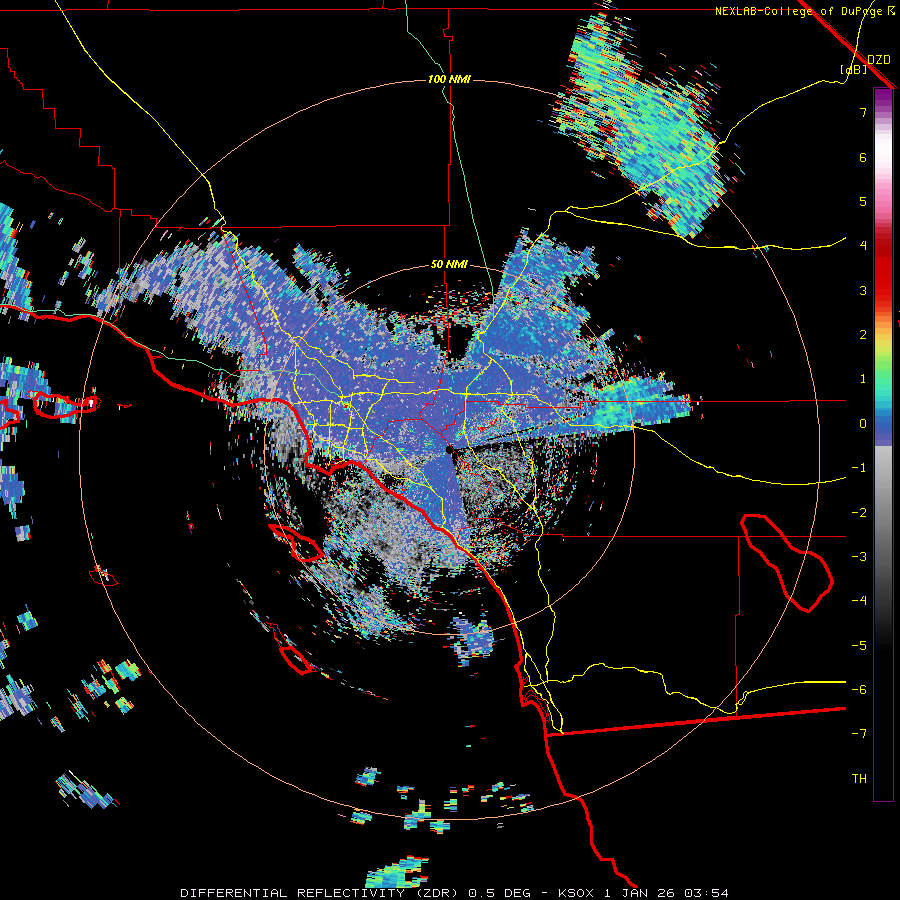Screen dimensions: 900x900
Task: Click the -7 tick label on color scale
Action: [859, 734]
